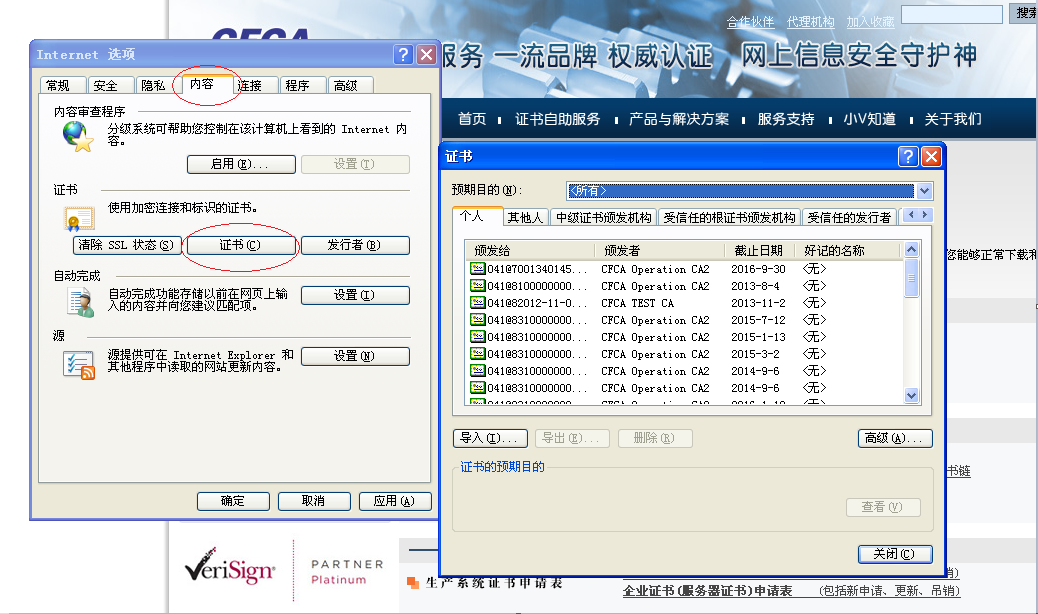The image size is (1038, 614).
Task: Select the certificate icon of CFCA TEST CA row
Action: [477, 303]
